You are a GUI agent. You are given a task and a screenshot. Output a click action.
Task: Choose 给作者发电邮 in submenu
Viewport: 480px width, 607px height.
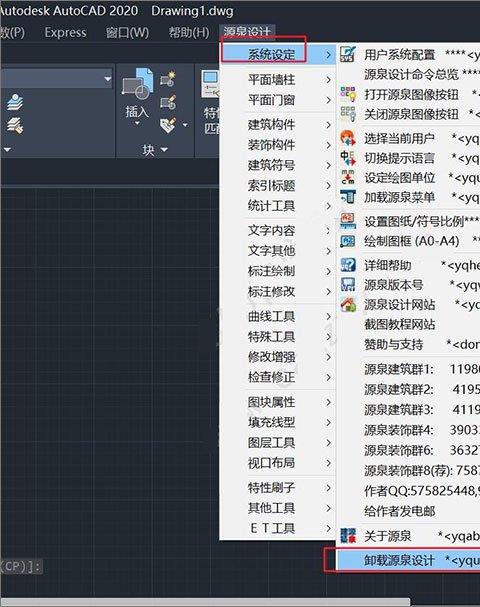[408, 511]
